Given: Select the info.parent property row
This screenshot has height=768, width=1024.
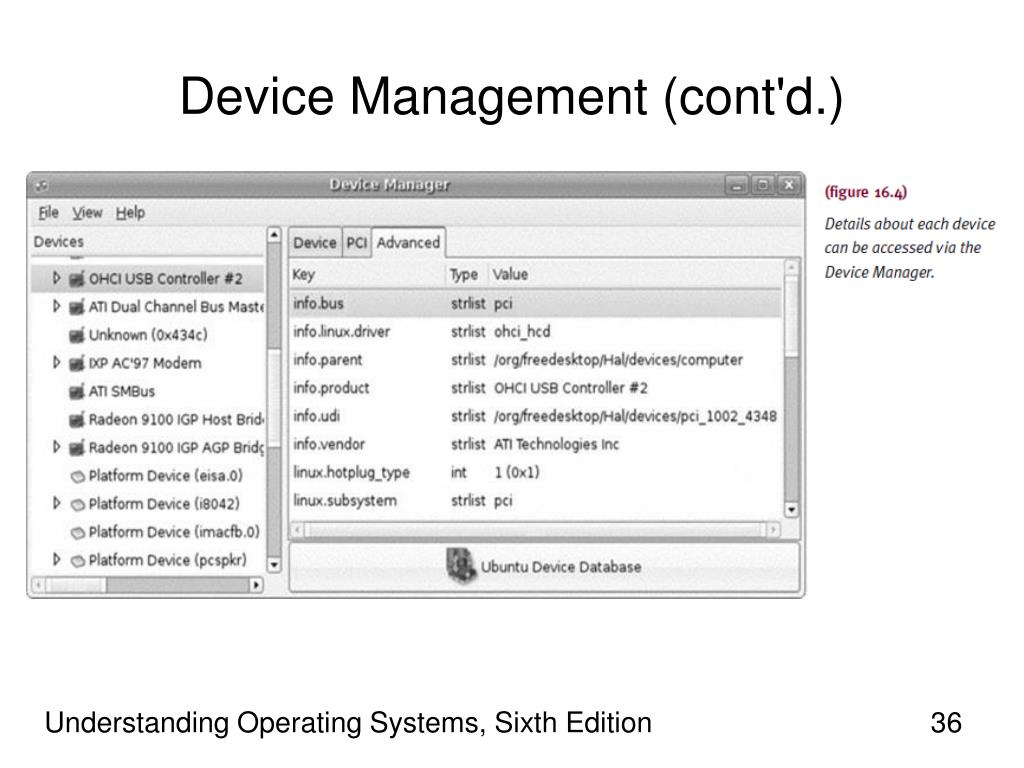Looking at the screenshot, I should click(536, 360).
